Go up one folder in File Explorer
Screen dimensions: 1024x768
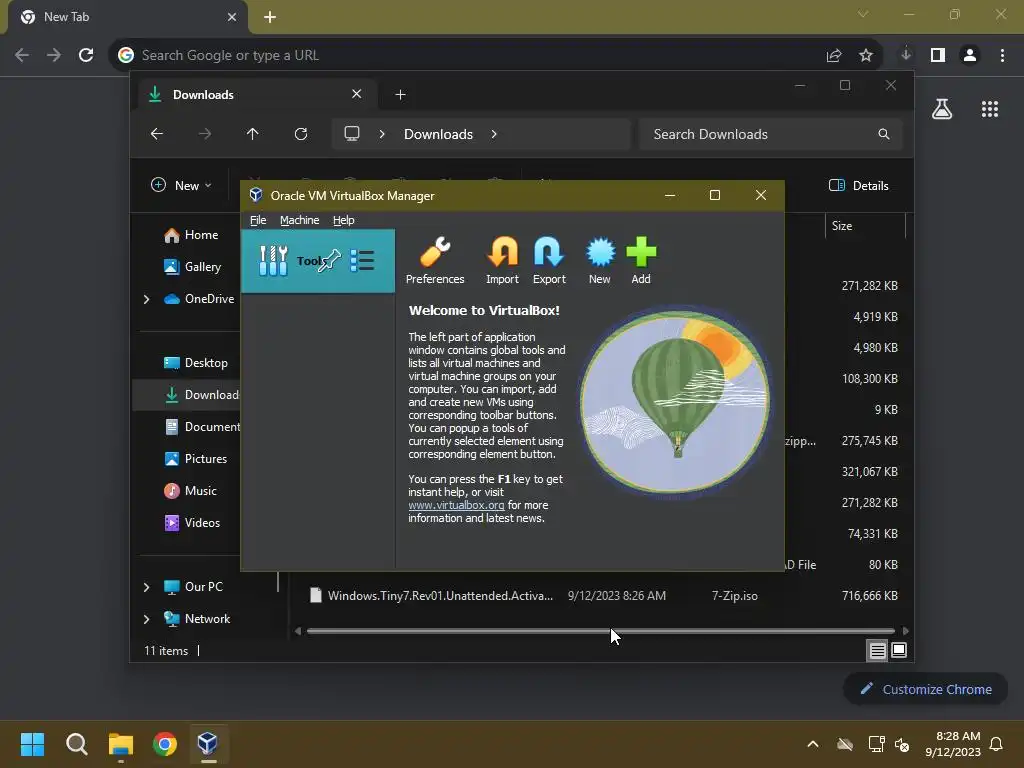coord(253,134)
